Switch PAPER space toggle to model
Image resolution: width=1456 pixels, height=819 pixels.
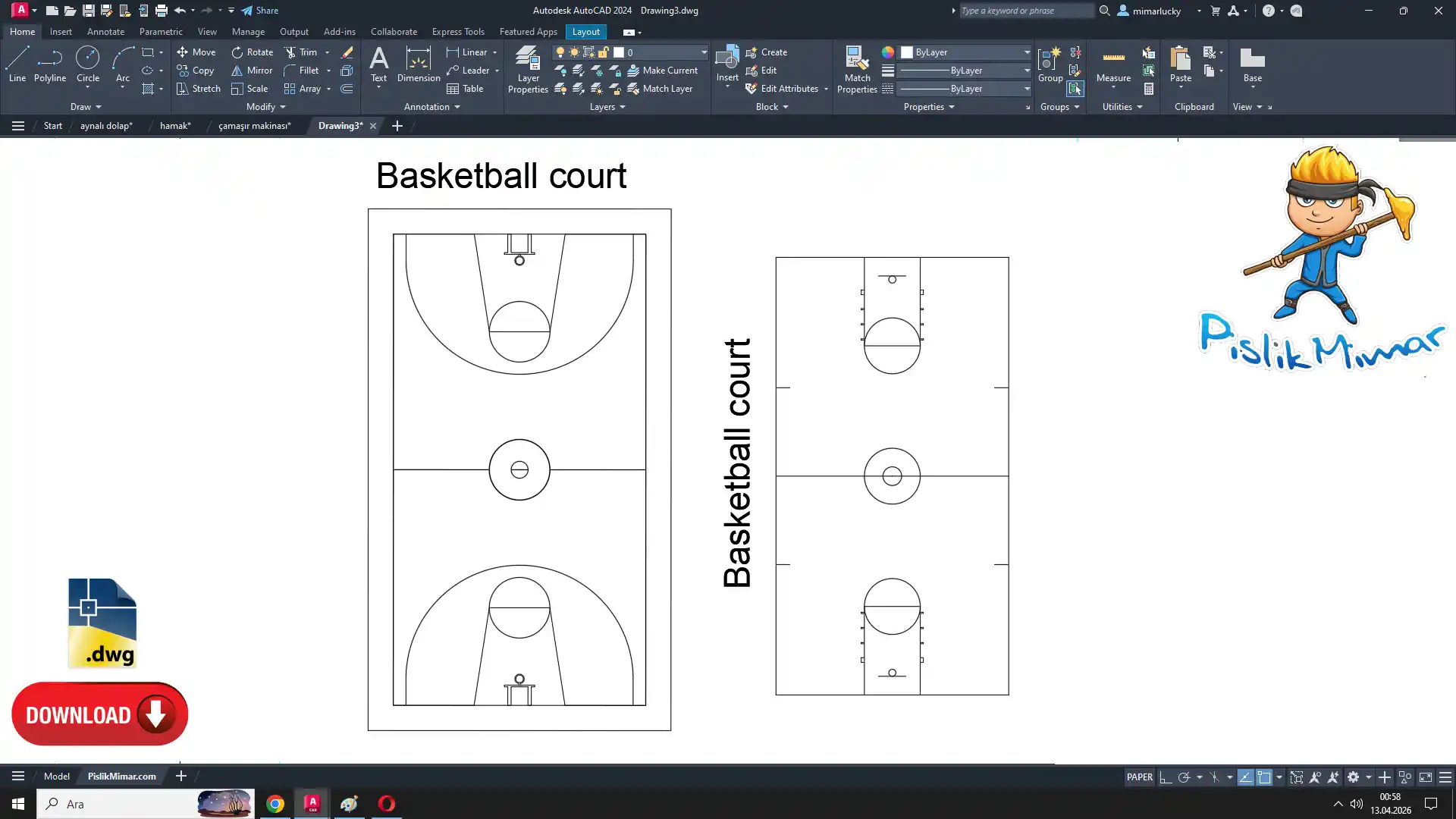click(1139, 777)
